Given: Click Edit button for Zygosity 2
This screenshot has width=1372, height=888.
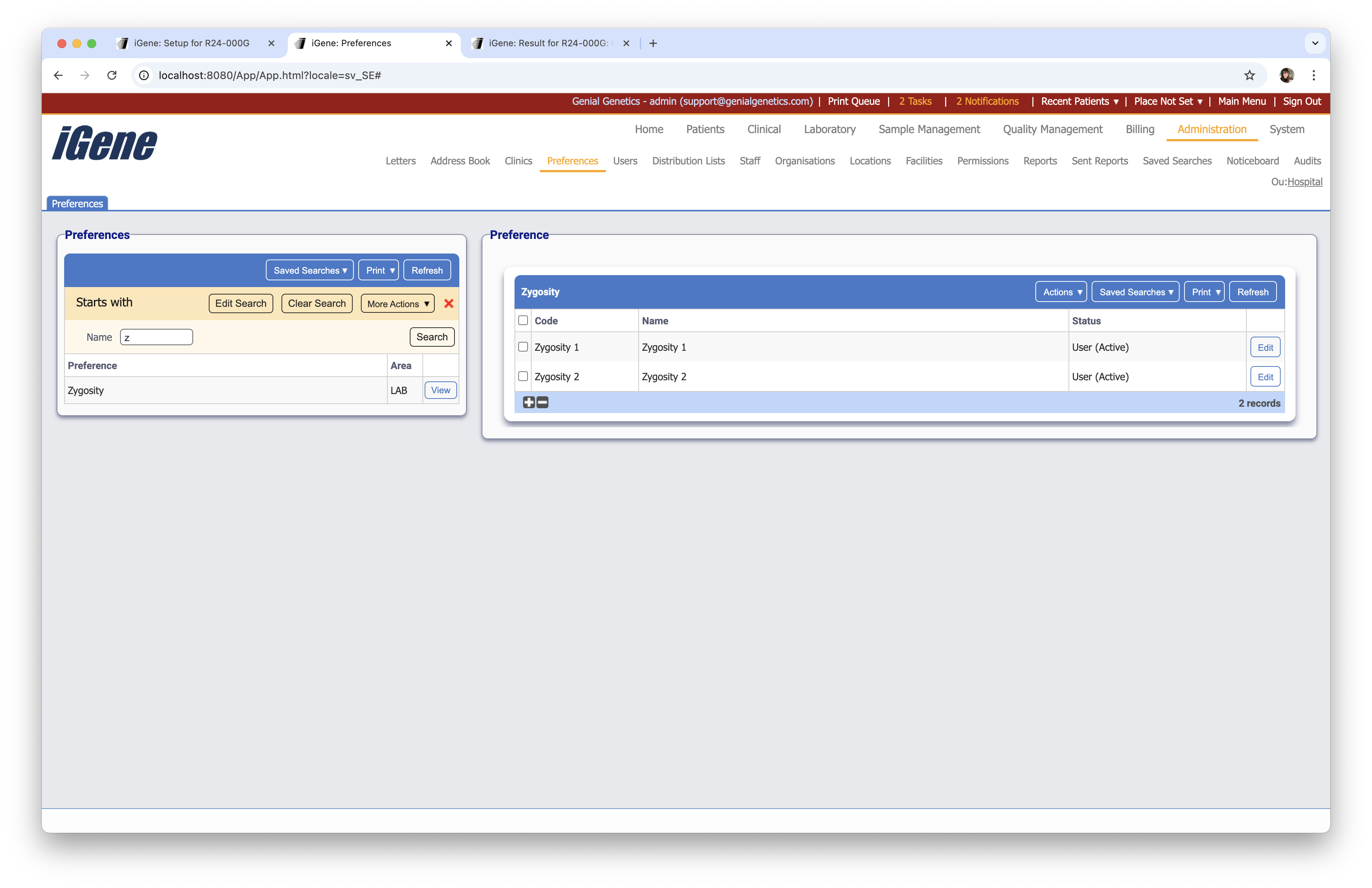Looking at the screenshot, I should pos(1265,377).
